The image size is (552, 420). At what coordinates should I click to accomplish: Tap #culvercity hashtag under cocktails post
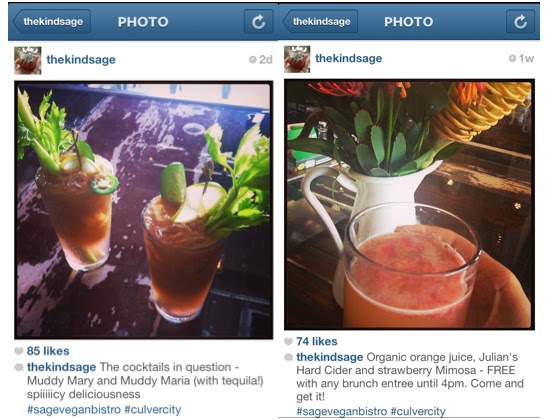(x=153, y=409)
